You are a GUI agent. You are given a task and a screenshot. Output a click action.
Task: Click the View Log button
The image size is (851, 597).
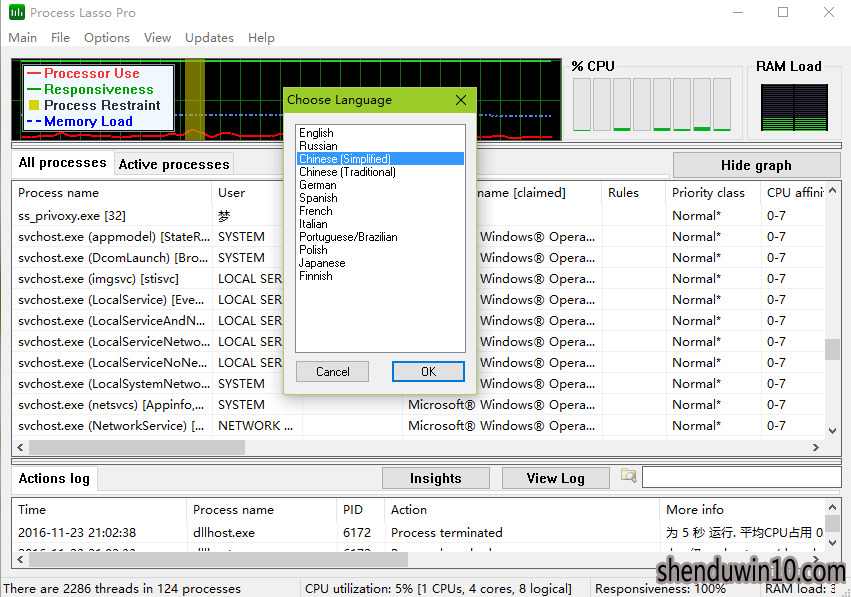point(555,478)
